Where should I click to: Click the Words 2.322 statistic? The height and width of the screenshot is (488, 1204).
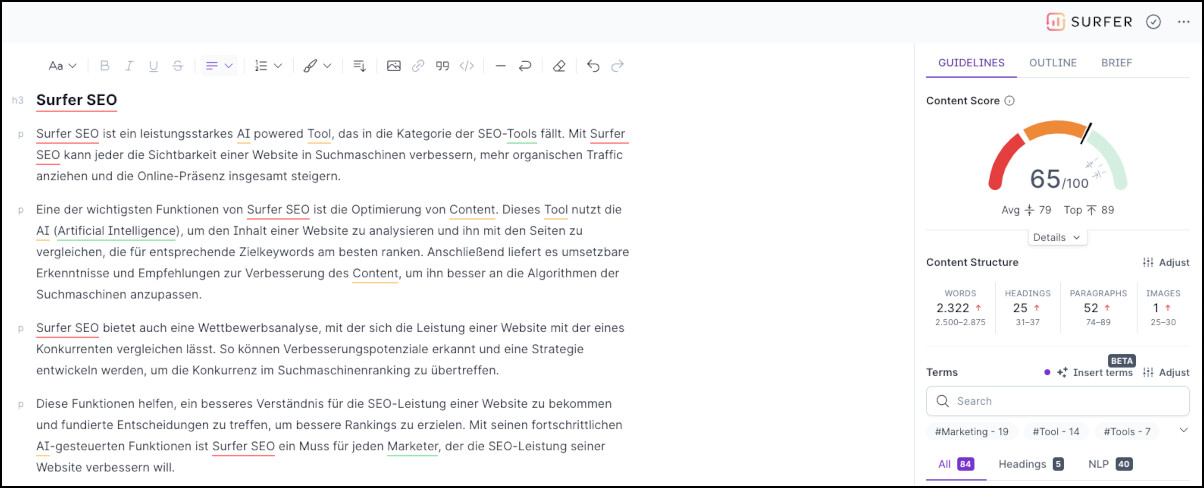coord(960,307)
